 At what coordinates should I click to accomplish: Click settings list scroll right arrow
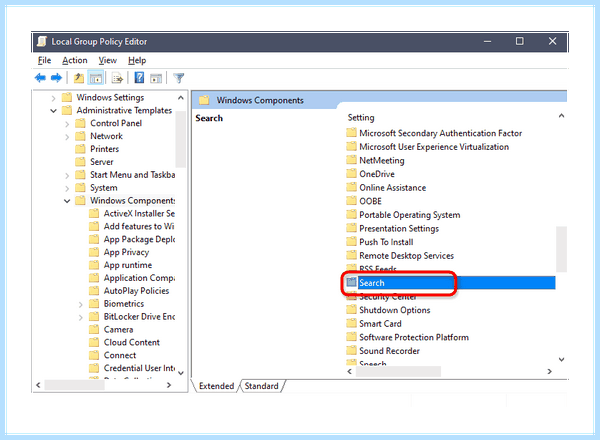point(549,371)
